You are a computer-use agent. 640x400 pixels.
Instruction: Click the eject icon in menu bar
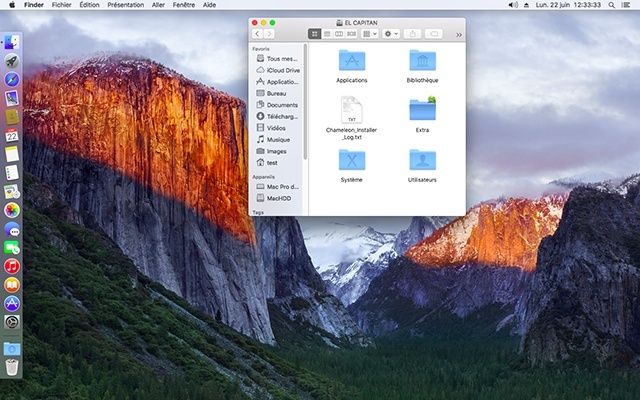point(527,5)
